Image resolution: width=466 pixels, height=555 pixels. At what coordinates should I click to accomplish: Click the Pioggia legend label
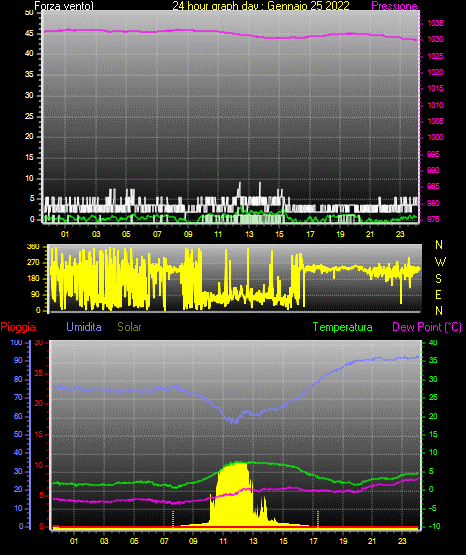tap(18, 327)
